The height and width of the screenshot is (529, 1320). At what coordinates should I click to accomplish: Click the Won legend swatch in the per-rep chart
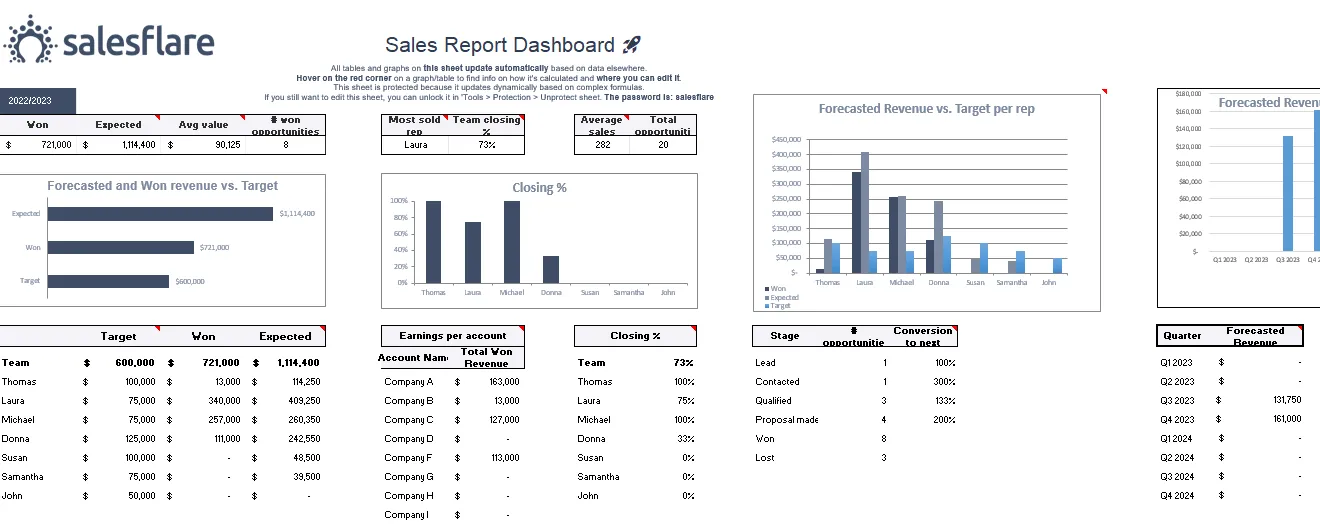point(765,288)
